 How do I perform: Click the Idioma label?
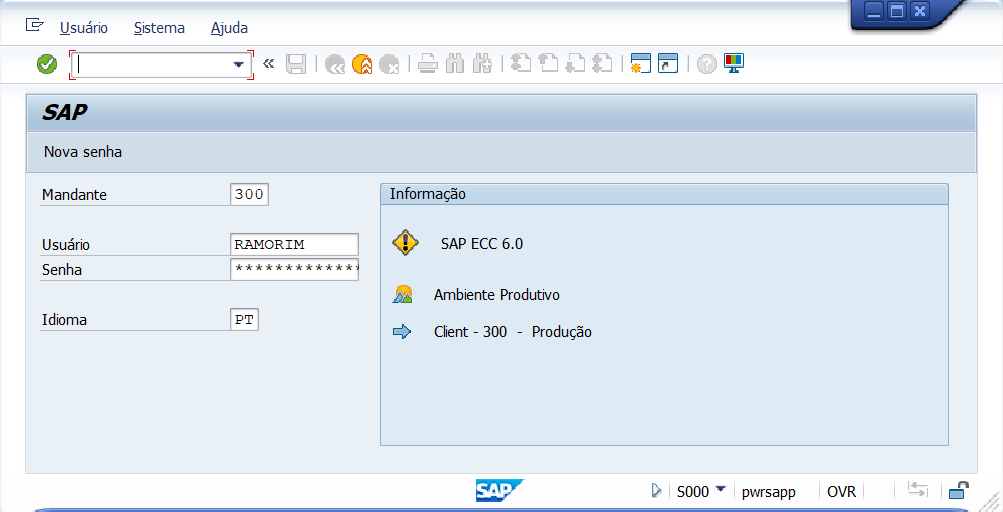64,320
